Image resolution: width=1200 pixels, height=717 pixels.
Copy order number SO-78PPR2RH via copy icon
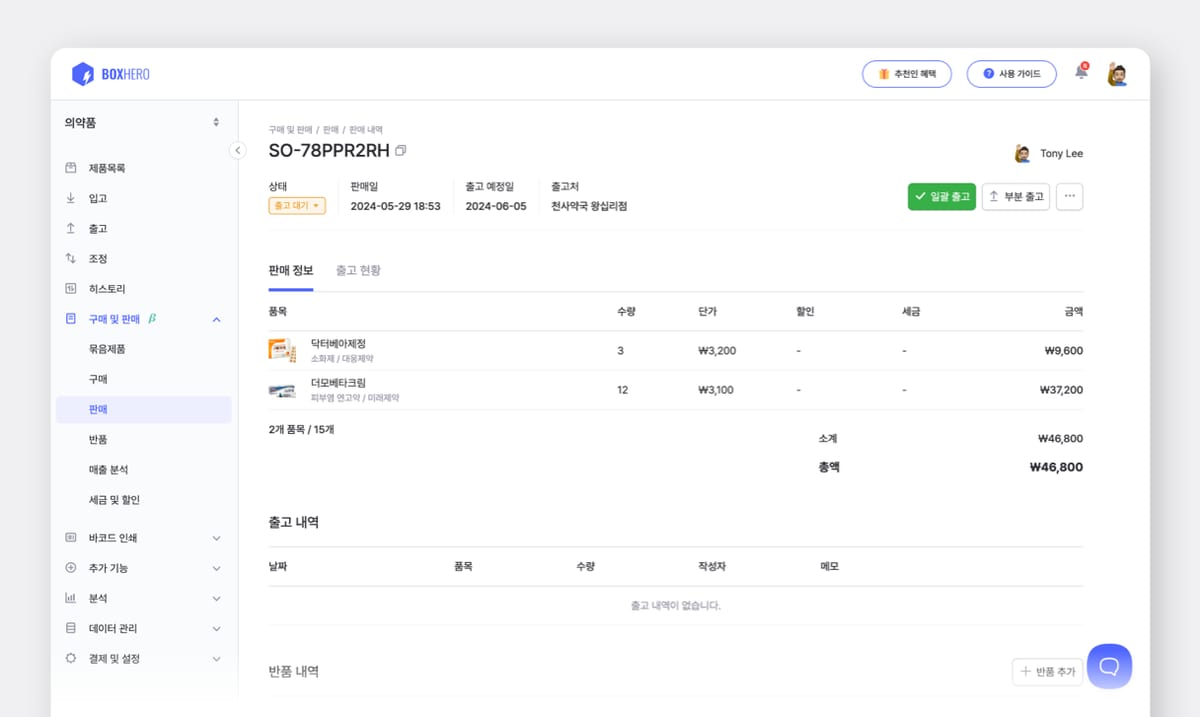[x=402, y=148]
